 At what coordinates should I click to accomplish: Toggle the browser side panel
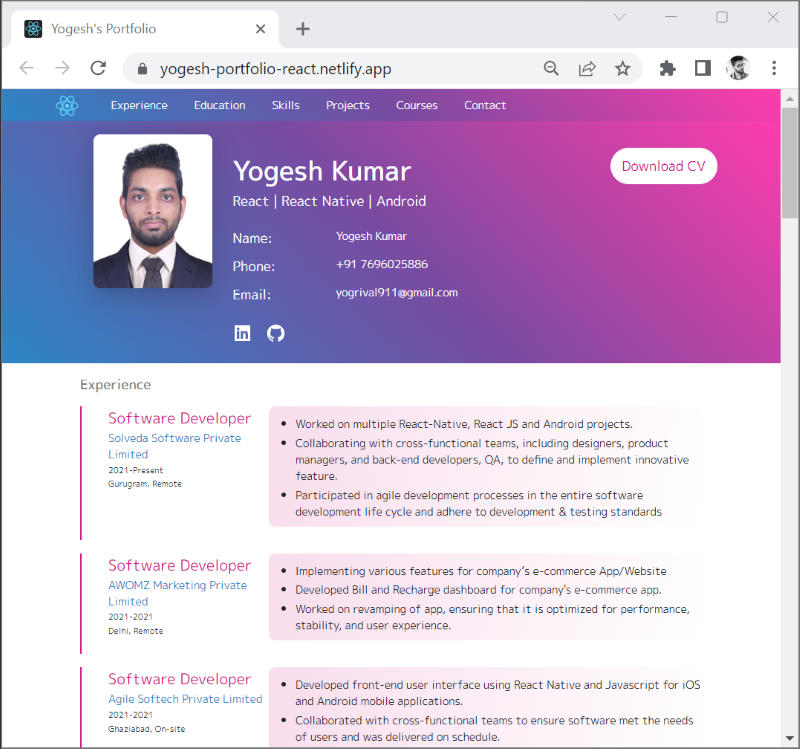click(703, 68)
